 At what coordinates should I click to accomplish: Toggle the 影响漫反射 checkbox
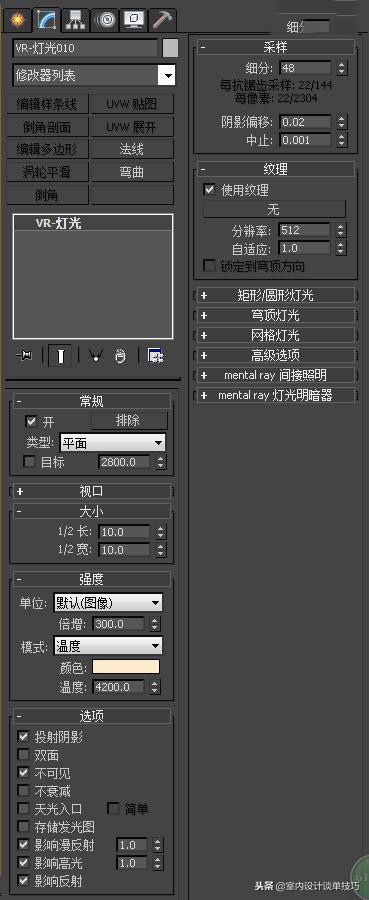pos(24,845)
